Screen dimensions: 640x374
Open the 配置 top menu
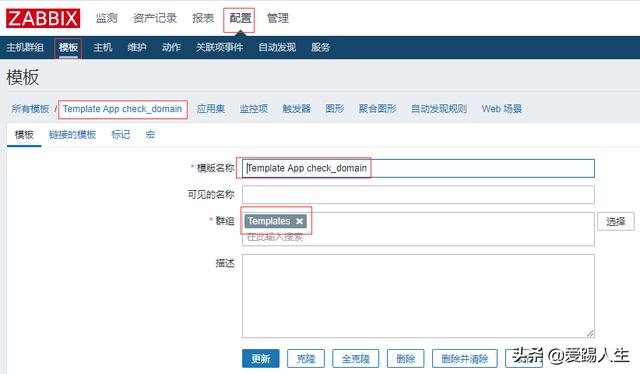click(x=240, y=18)
